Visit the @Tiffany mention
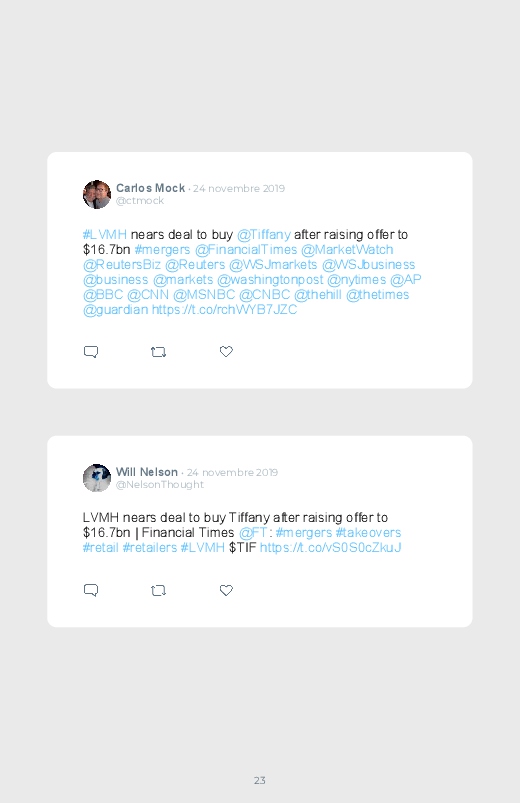The image size is (520, 803). (264, 235)
